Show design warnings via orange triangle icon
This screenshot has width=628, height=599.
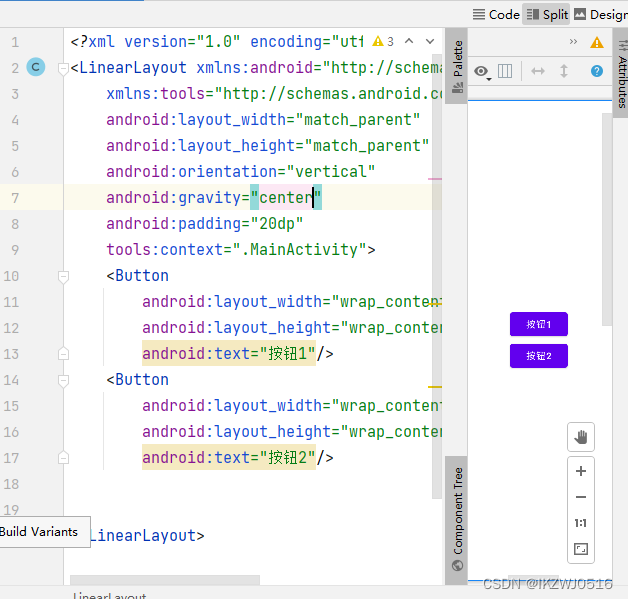(597, 42)
